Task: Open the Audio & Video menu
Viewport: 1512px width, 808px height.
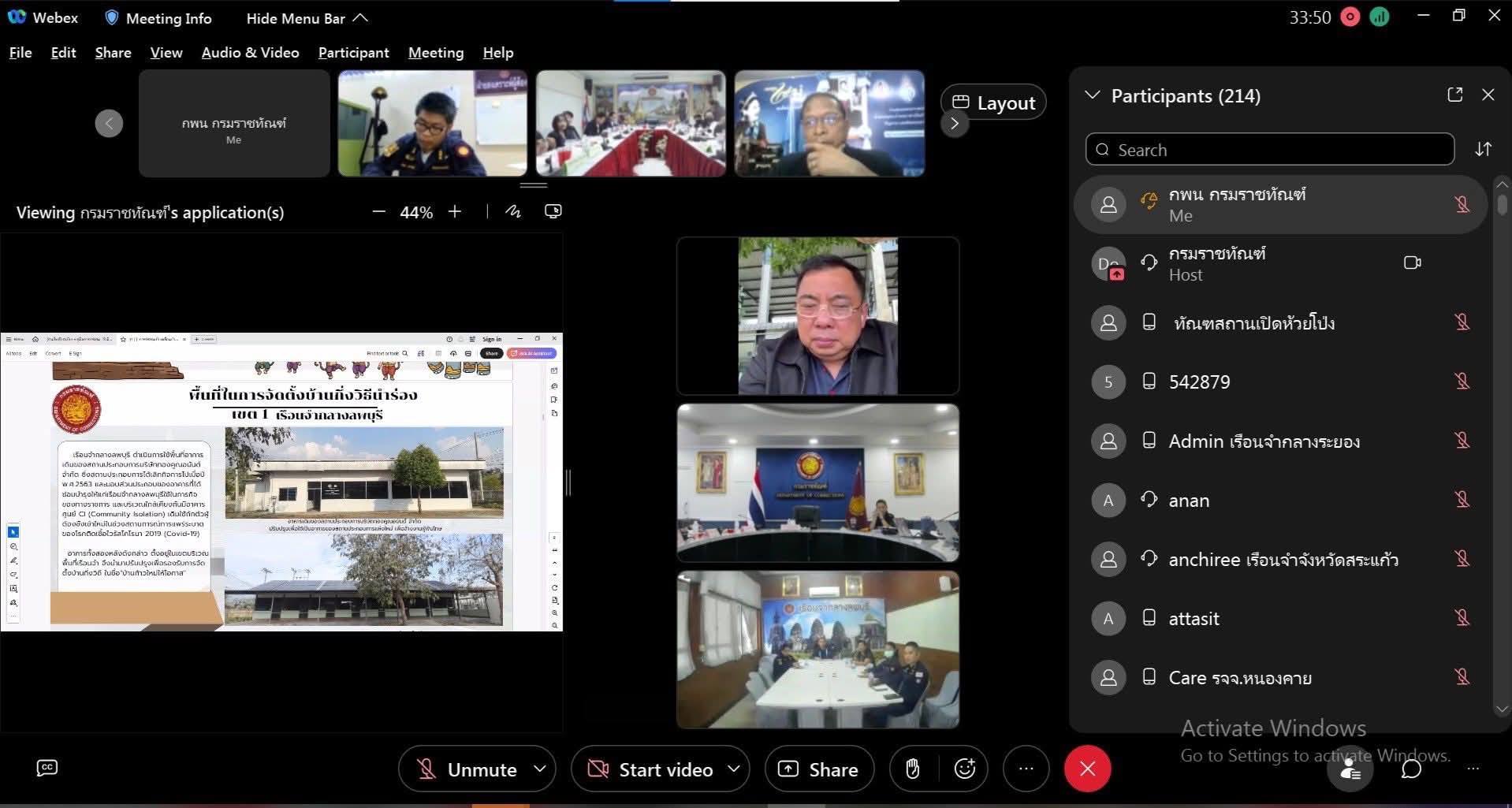Action: click(x=250, y=53)
